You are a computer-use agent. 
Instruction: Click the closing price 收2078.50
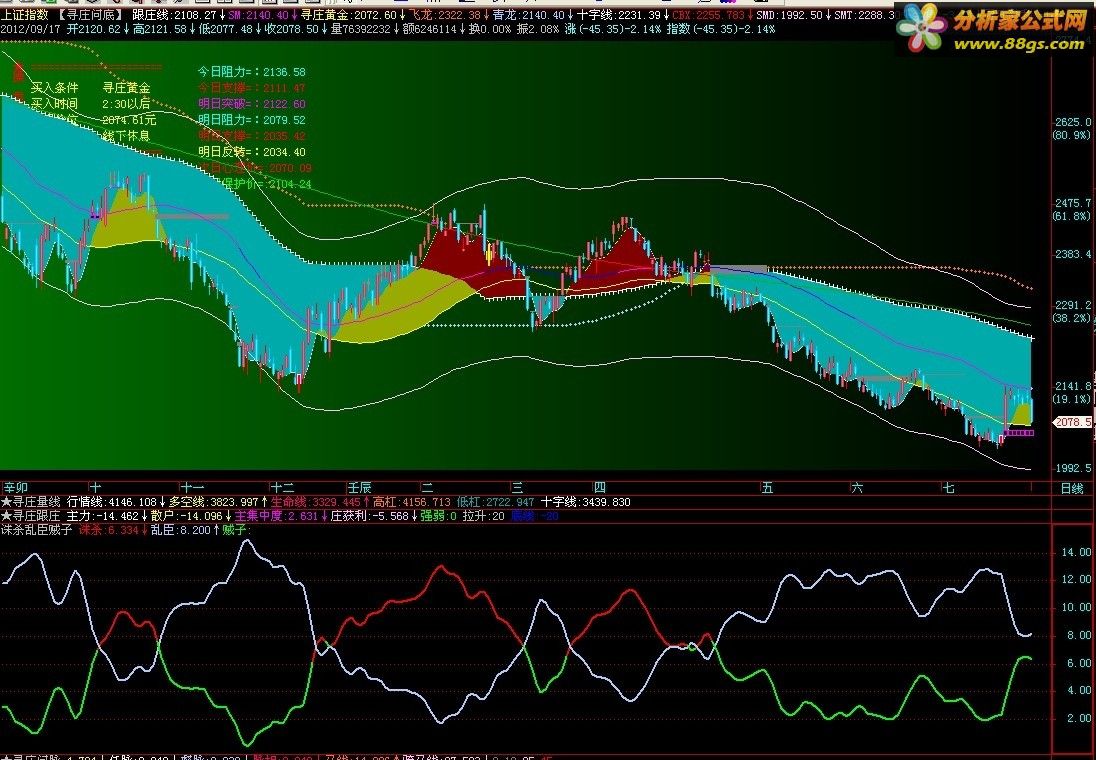(291, 29)
